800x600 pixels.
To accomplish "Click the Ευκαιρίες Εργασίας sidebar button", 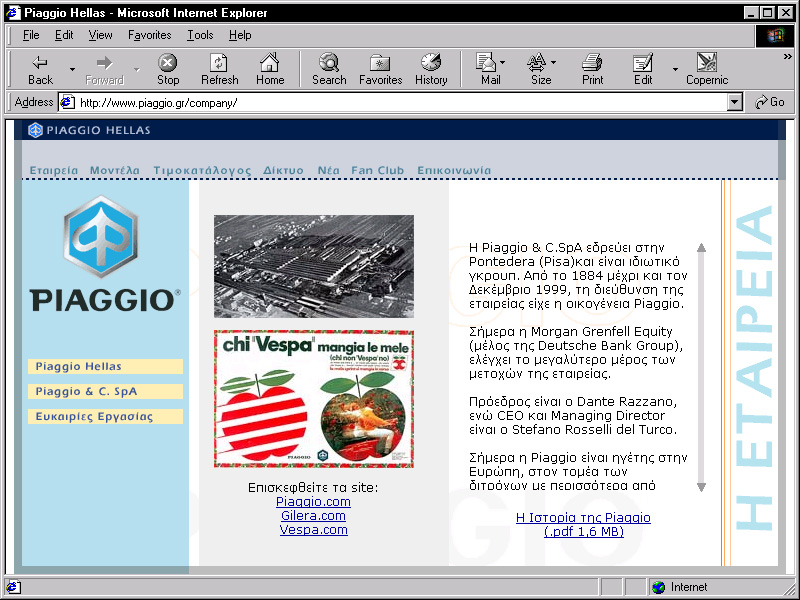I will tap(106, 416).
